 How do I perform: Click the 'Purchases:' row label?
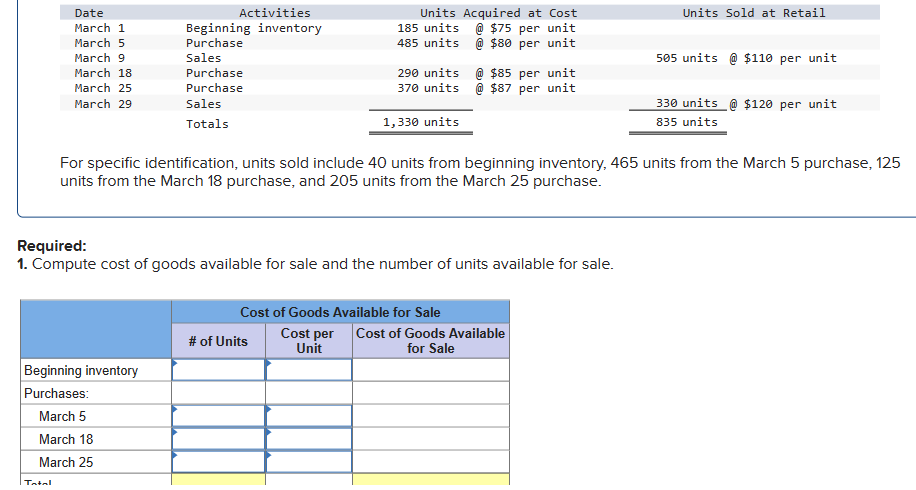[56, 393]
